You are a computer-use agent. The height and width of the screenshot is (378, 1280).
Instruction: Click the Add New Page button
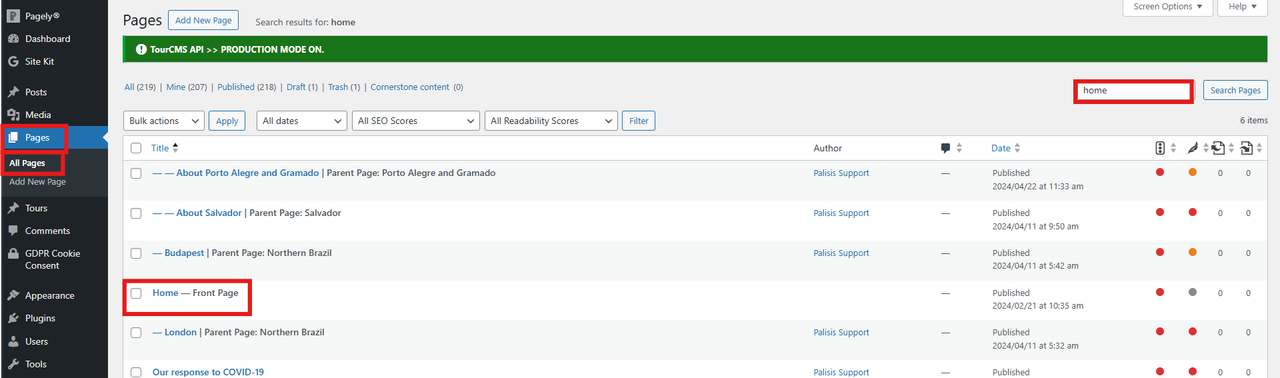pyautogui.click(x=203, y=20)
